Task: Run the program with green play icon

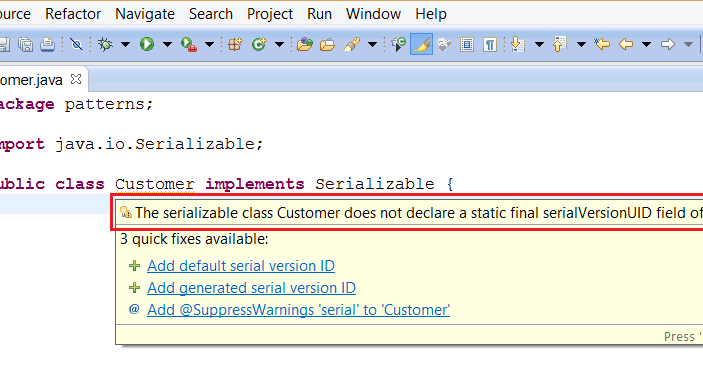Action: pos(147,44)
